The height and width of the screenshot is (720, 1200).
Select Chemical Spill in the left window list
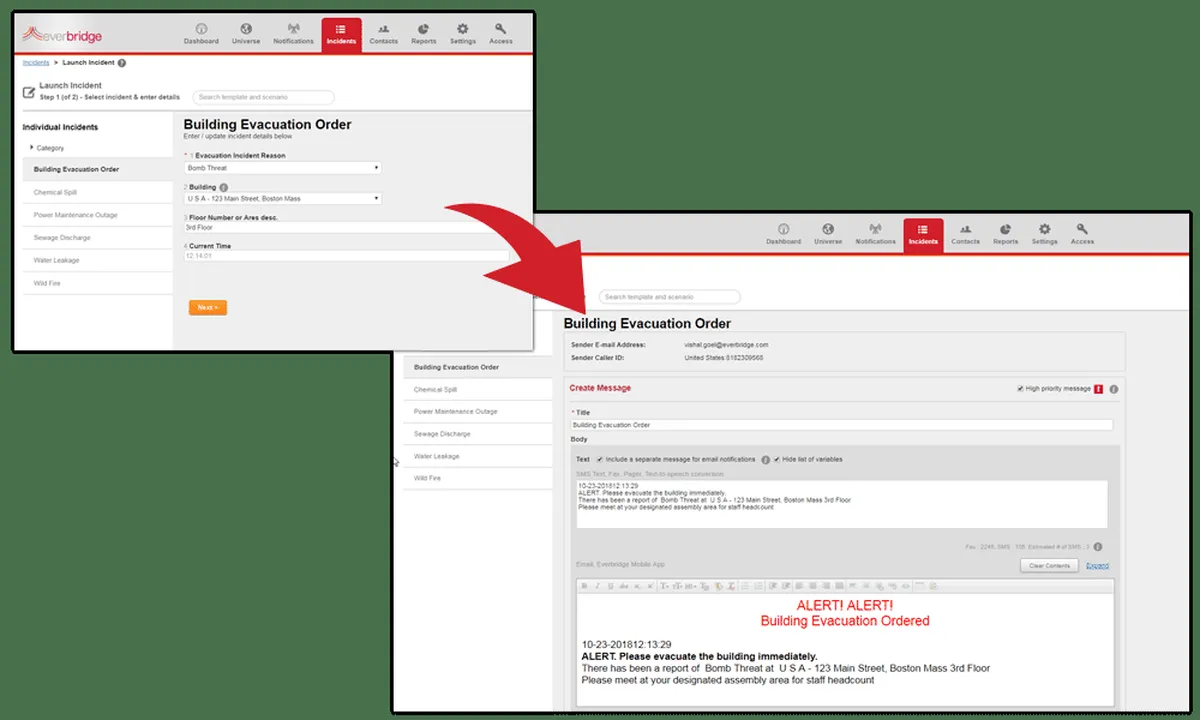pos(97,192)
